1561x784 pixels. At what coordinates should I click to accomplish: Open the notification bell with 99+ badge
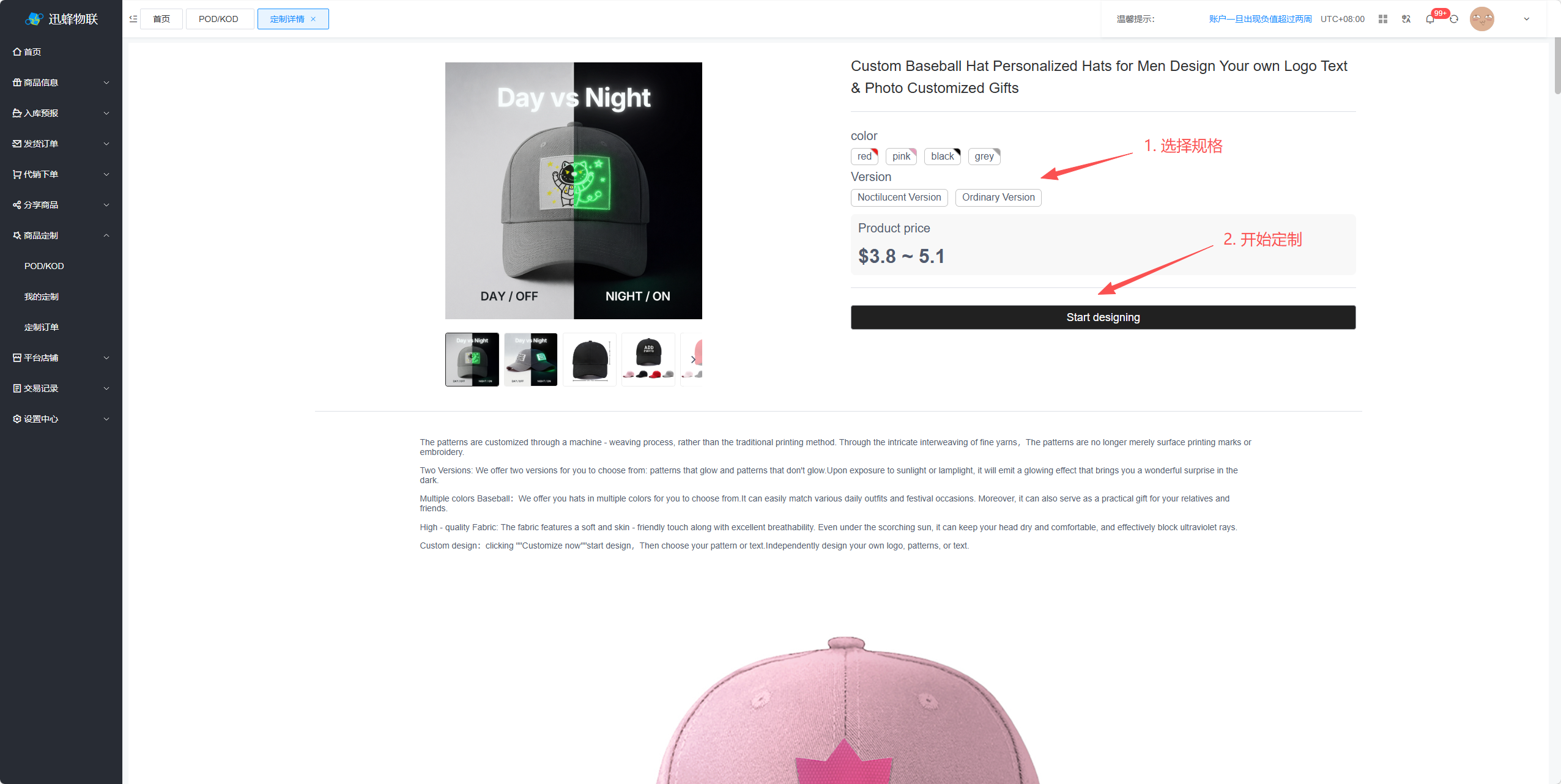click(1430, 19)
